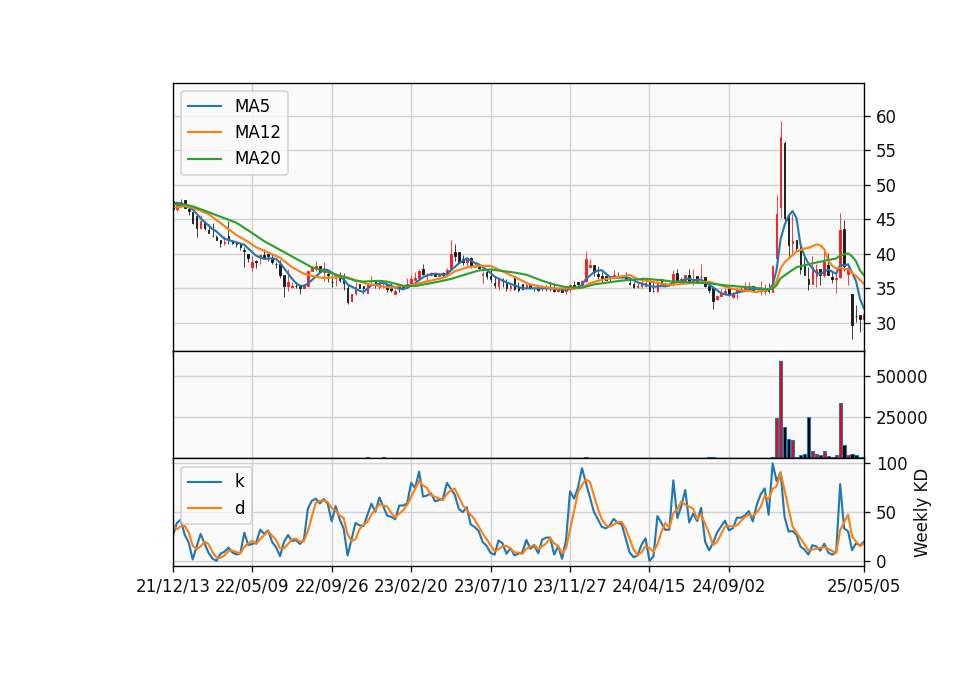Click the MA12 legend label

tap(257, 132)
